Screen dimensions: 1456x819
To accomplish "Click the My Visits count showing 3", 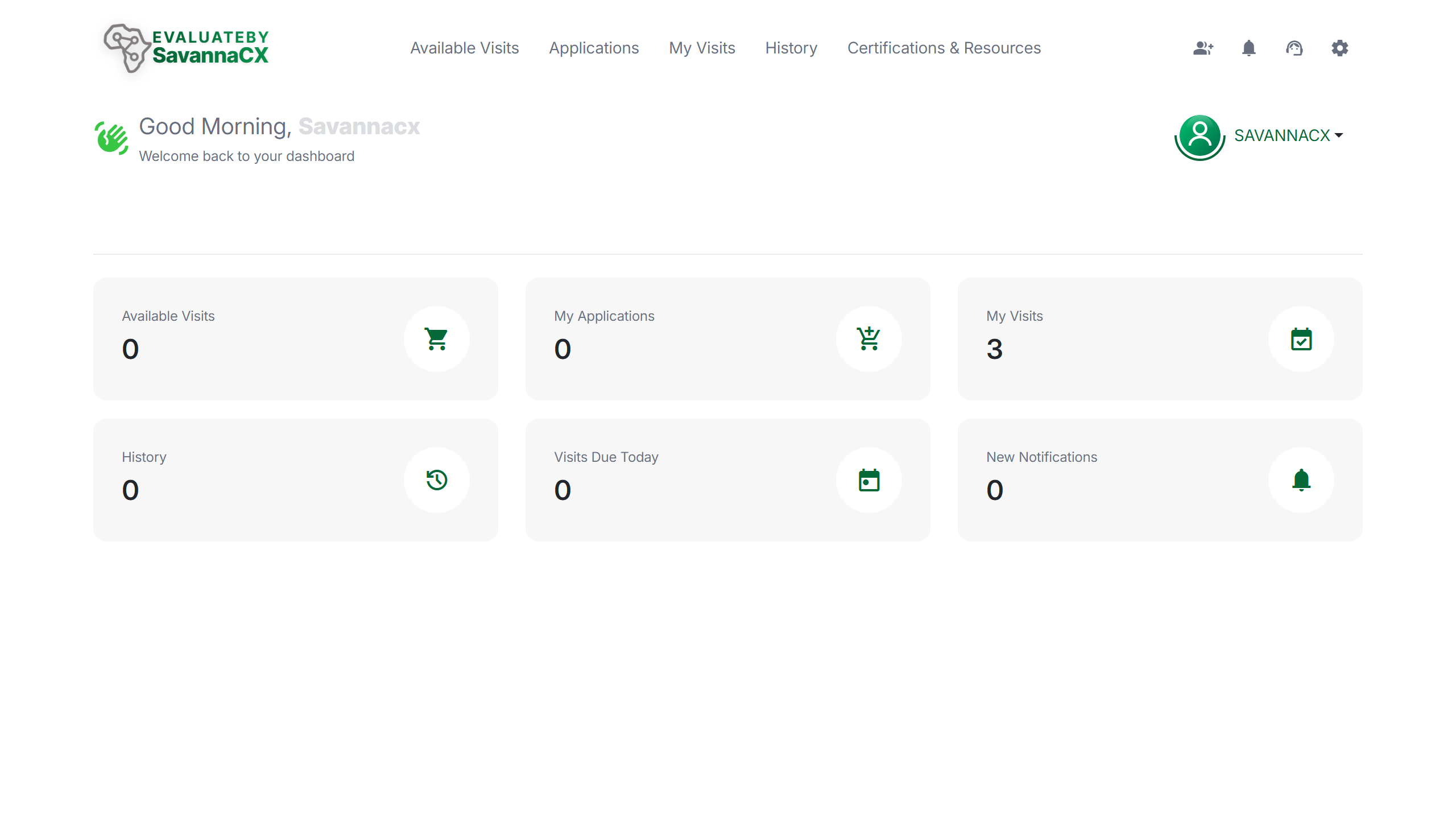I will pyautogui.click(x=995, y=350).
